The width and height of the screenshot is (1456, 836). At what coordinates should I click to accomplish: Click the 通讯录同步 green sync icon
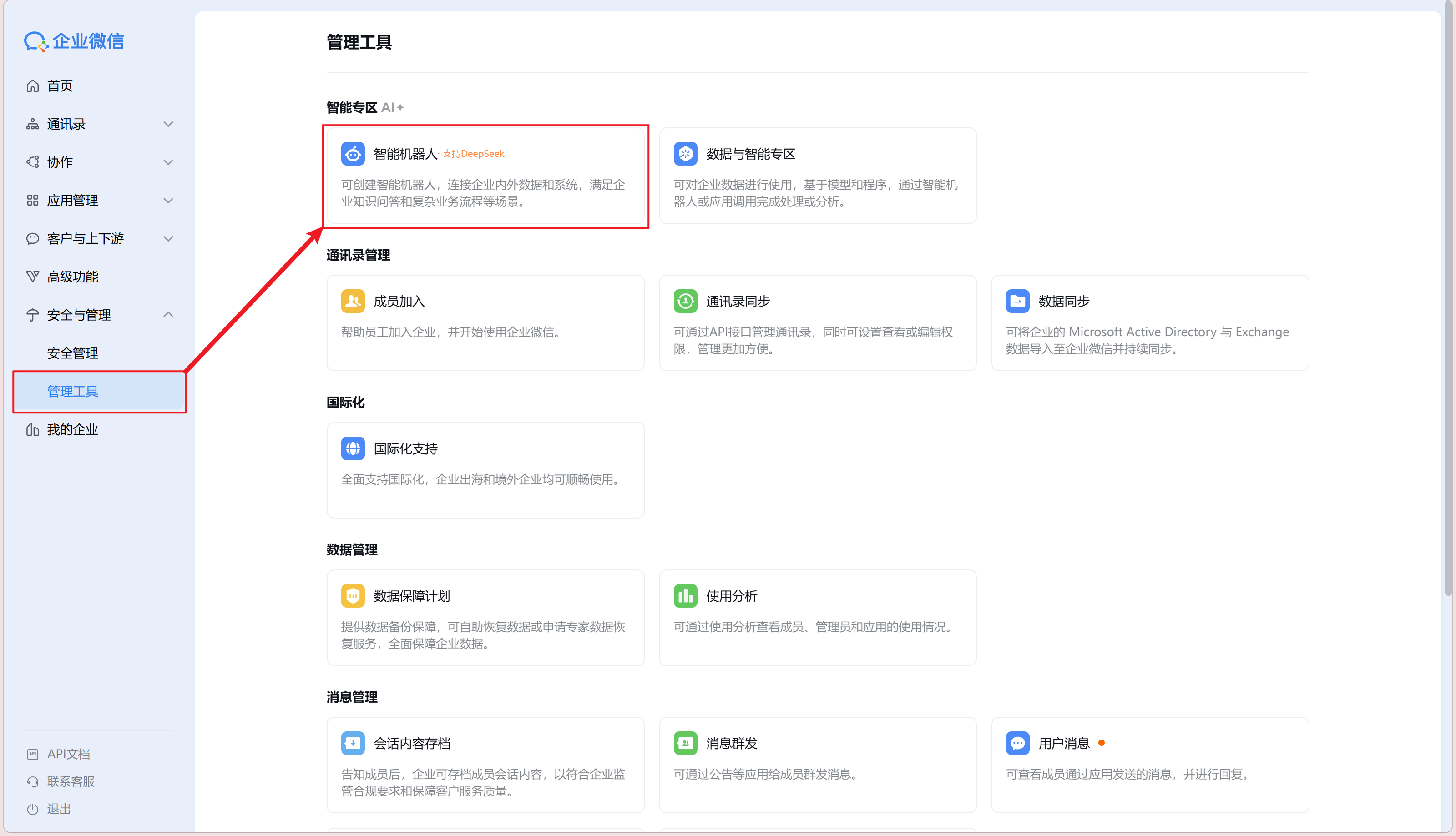[685, 301]
